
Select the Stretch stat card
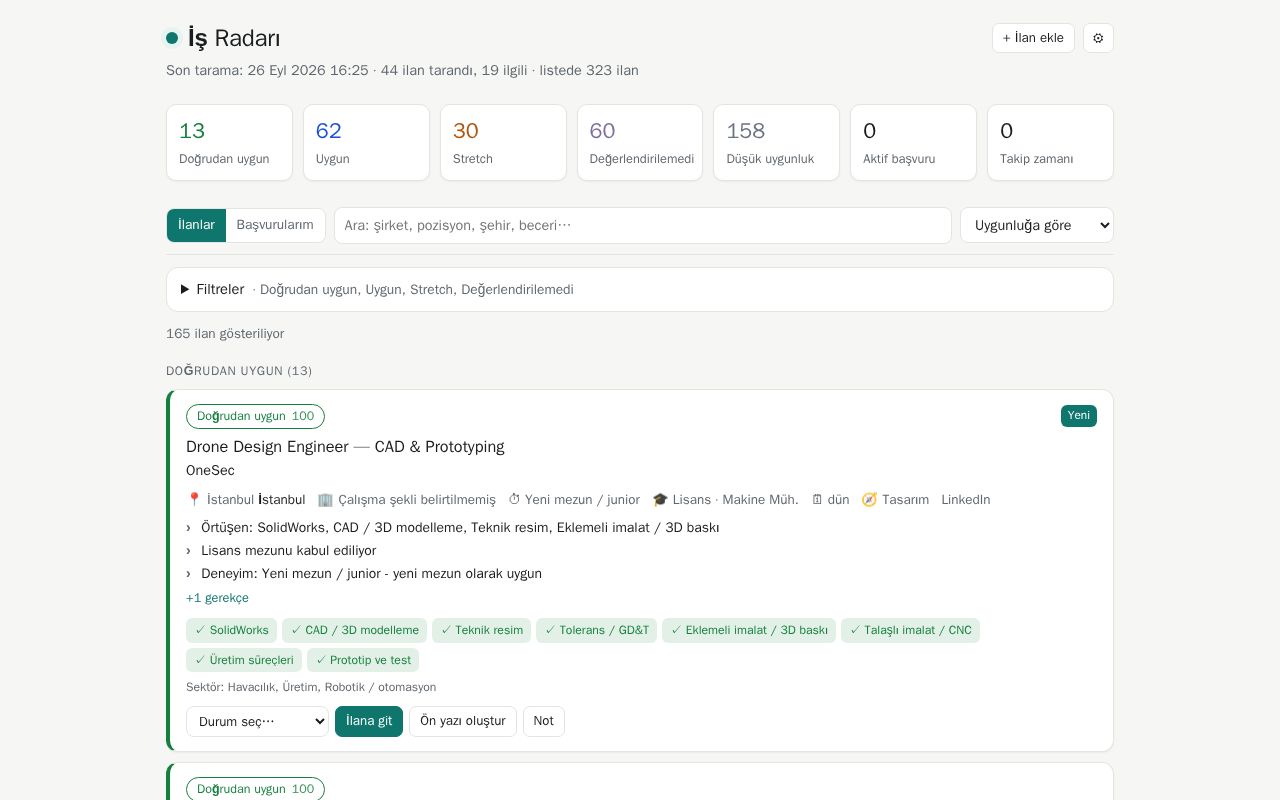click(x=503, y=143)
